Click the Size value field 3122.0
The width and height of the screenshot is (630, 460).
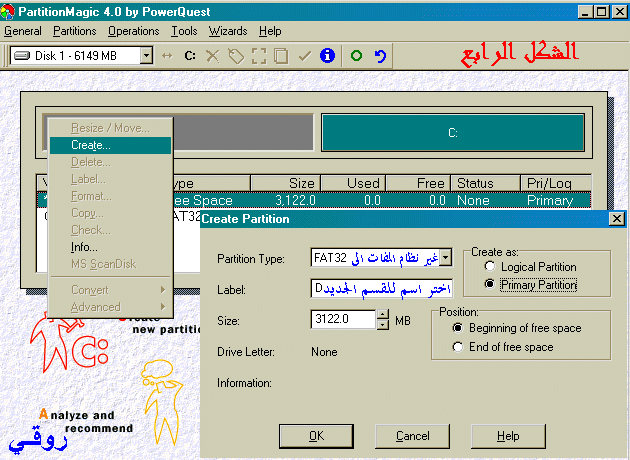pyautogui.click(x=343, y=319)
